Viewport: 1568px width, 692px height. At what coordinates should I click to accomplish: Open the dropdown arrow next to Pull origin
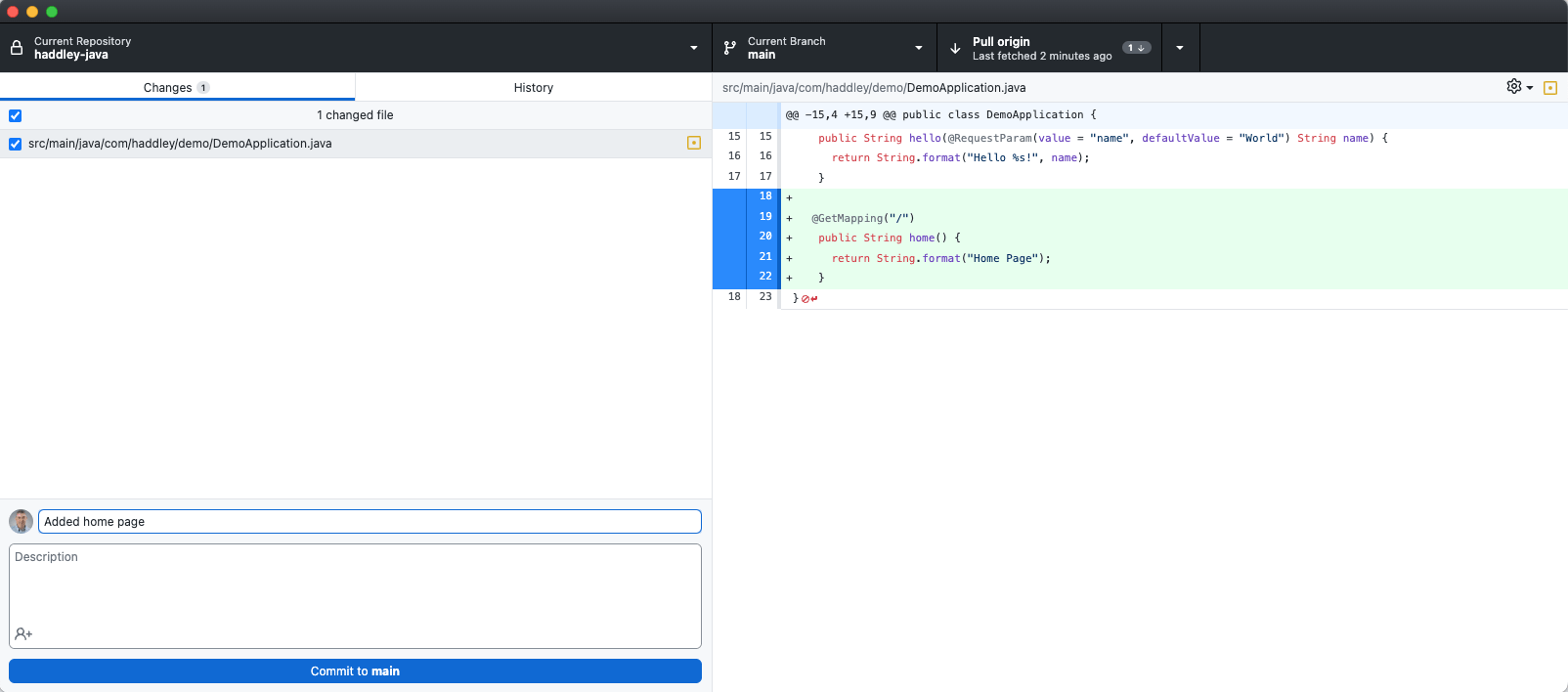(1180, 48)
